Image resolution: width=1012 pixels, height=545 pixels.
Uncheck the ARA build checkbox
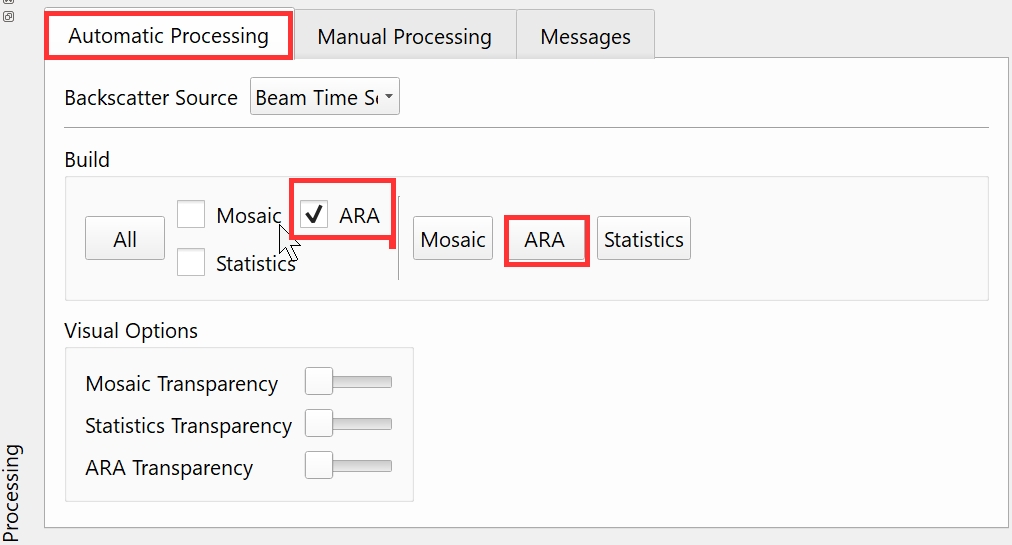pyautogui.click(x=315, y=214)
